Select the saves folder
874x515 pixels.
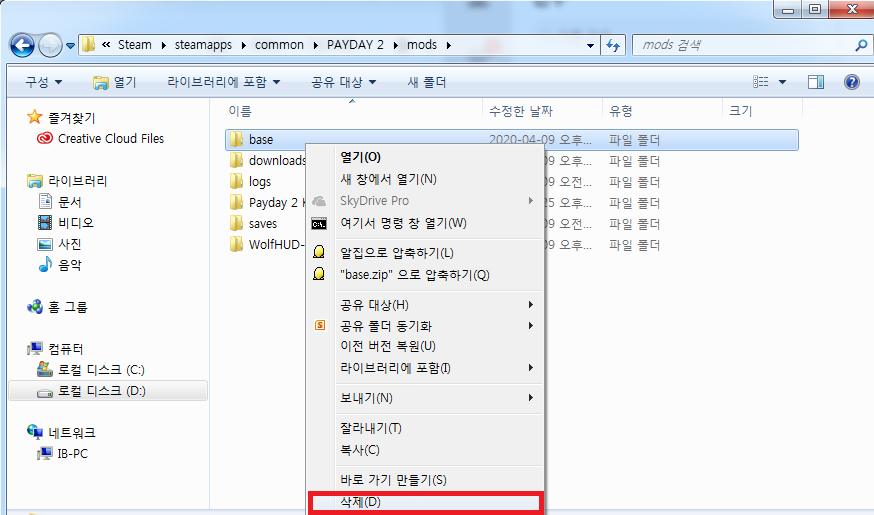coord(263,224)
